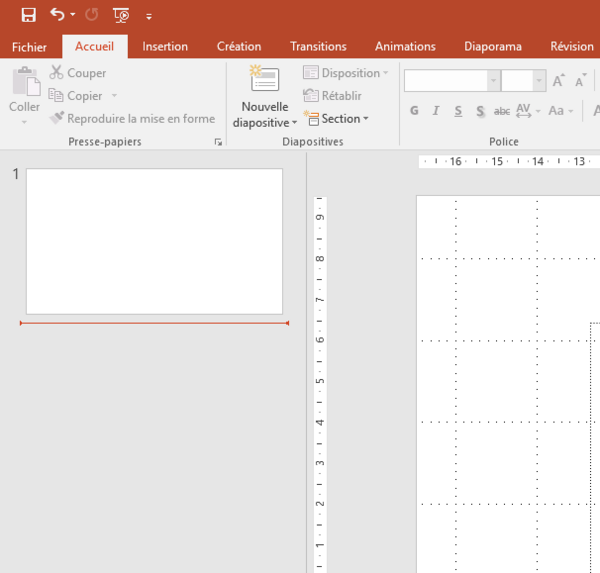Toggle bold with the G button

tap(414, 111)
